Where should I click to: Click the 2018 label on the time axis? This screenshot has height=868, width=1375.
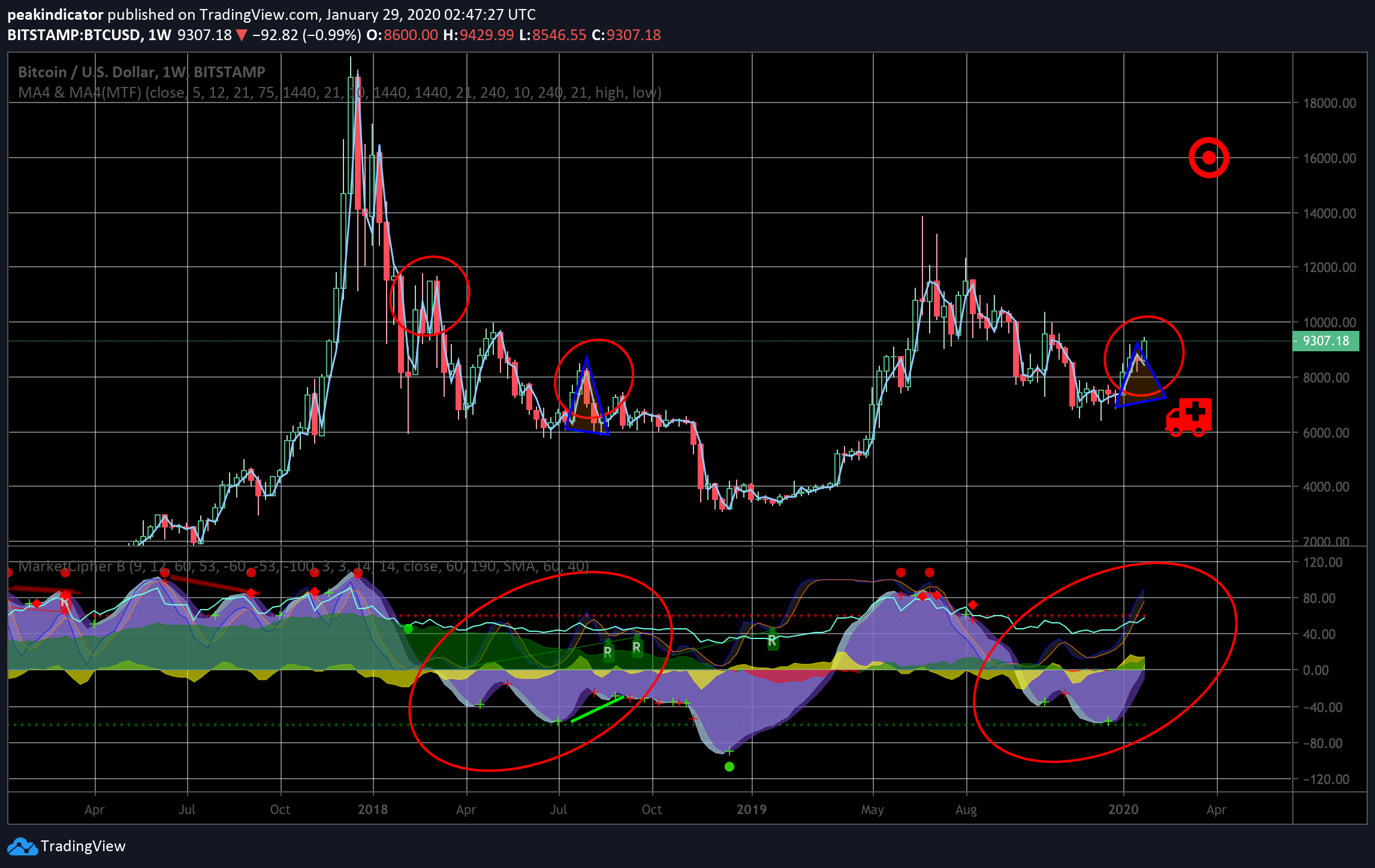coord(373,810)
